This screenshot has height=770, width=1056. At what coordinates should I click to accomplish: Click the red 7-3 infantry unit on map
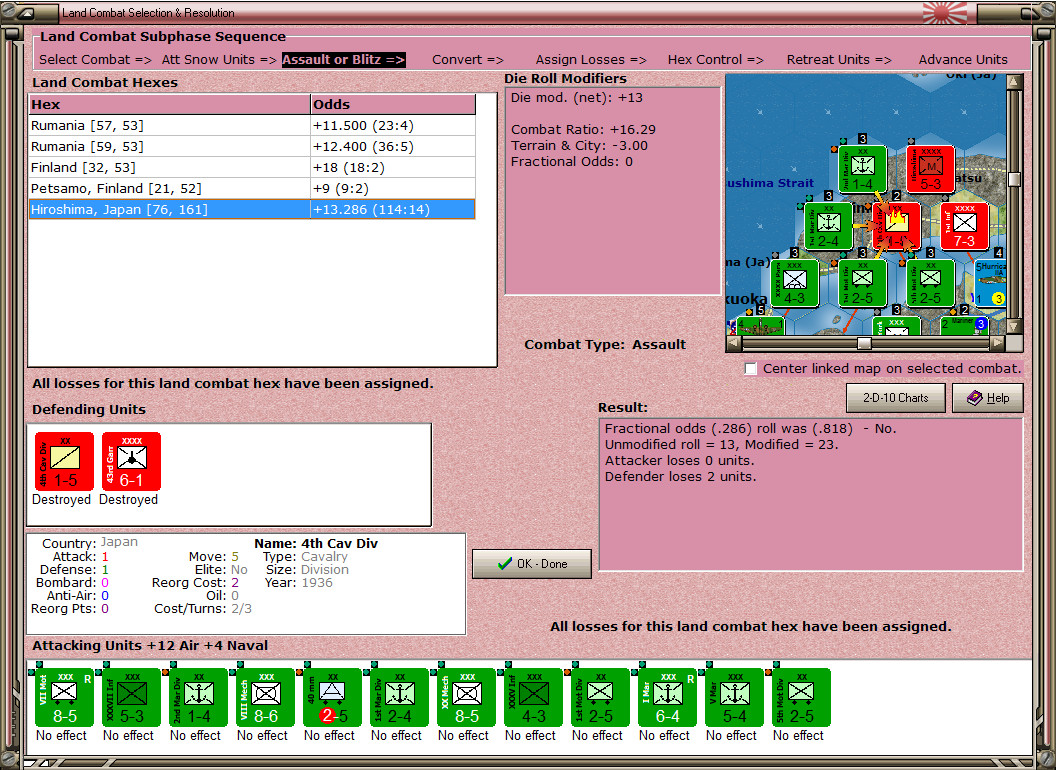(964, 226)
